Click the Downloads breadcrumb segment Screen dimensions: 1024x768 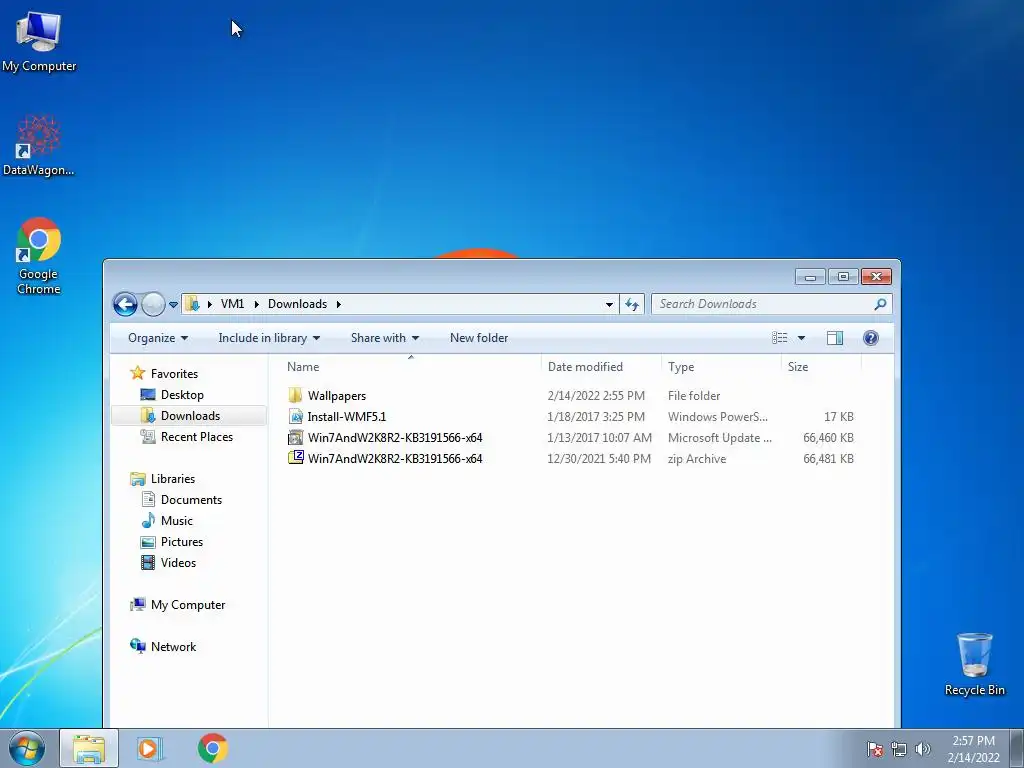pos(297,304)
